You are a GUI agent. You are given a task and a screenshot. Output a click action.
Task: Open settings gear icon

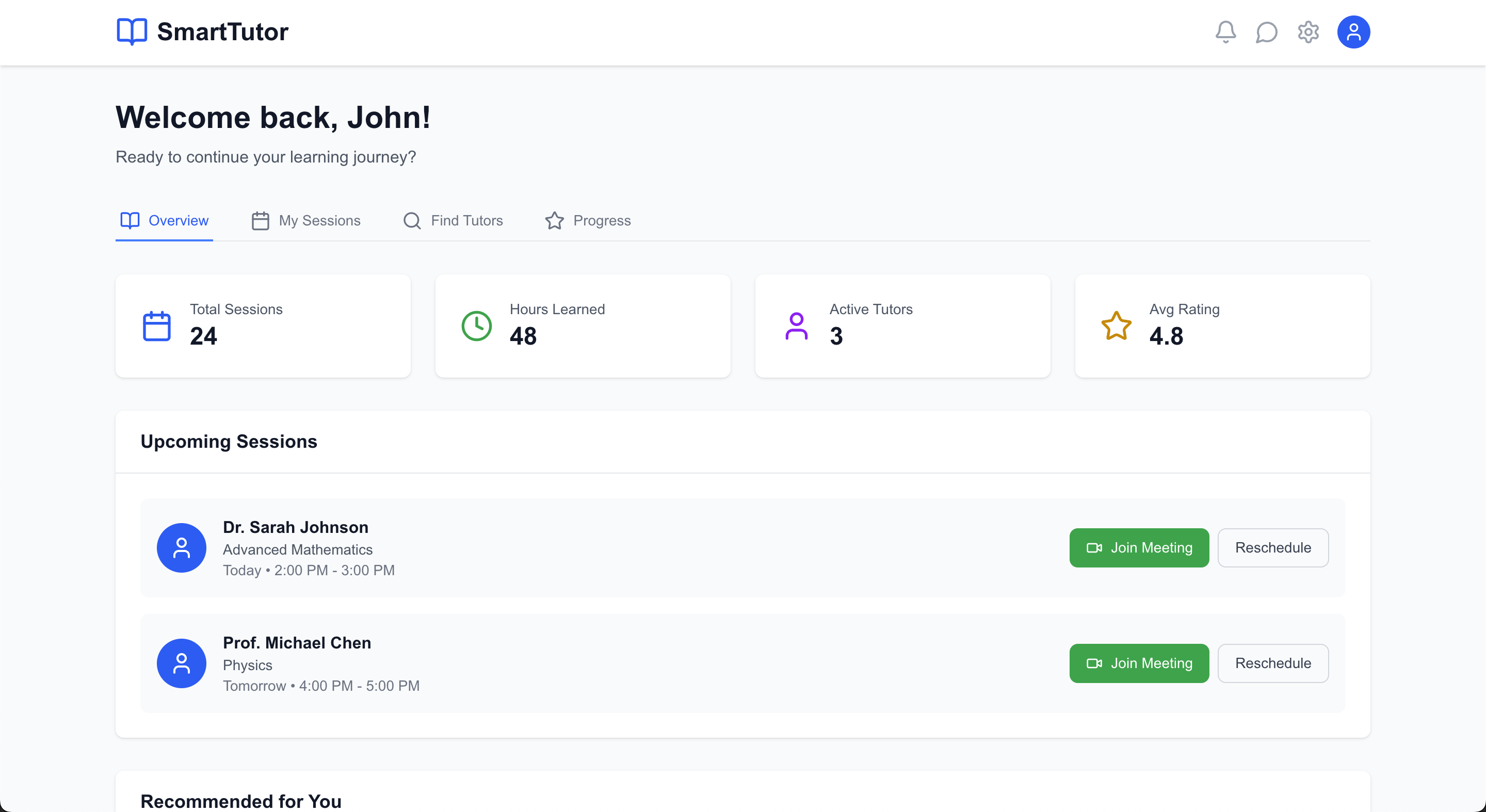click(1308, 31)
